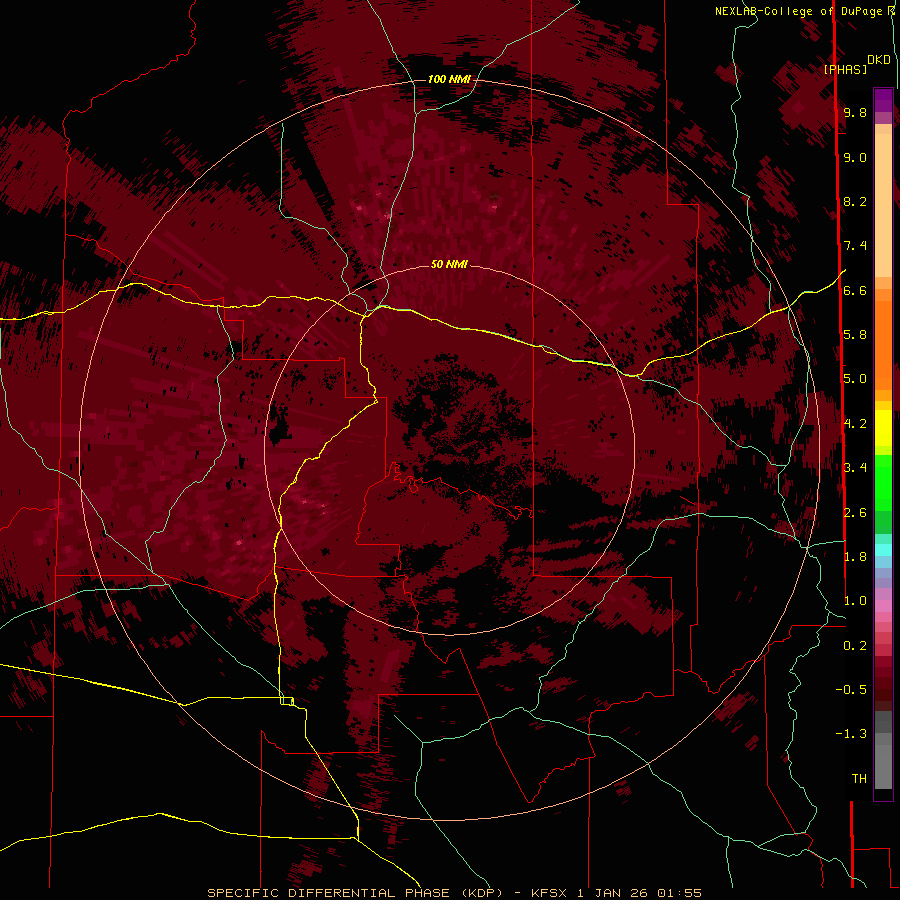Click the 3.4 legend value

point(855,468)
